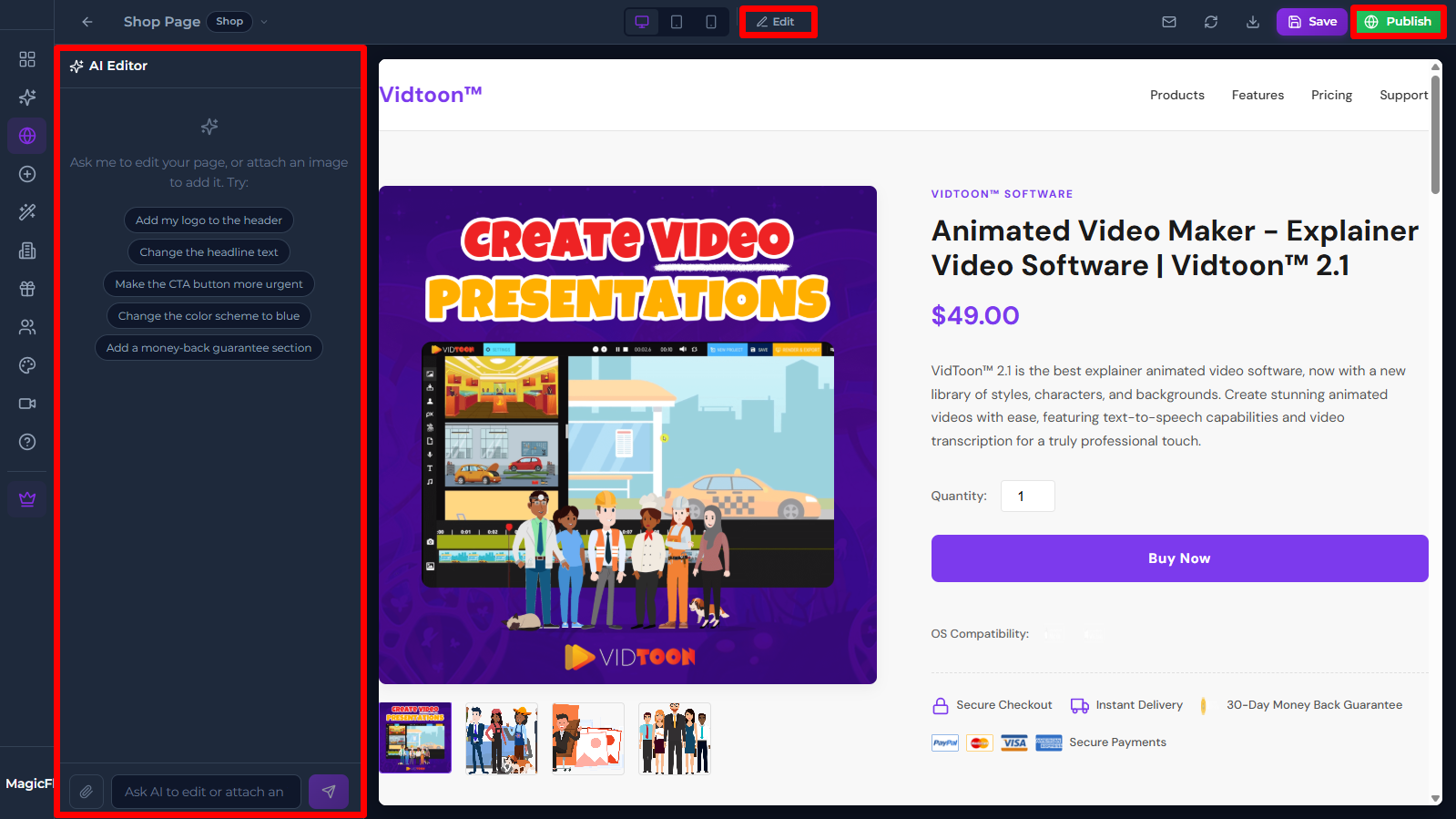Screen dimensions: 1456x819
Task: Open the help question mark icon
Action: pyautogui.click(x=27, y=442)
